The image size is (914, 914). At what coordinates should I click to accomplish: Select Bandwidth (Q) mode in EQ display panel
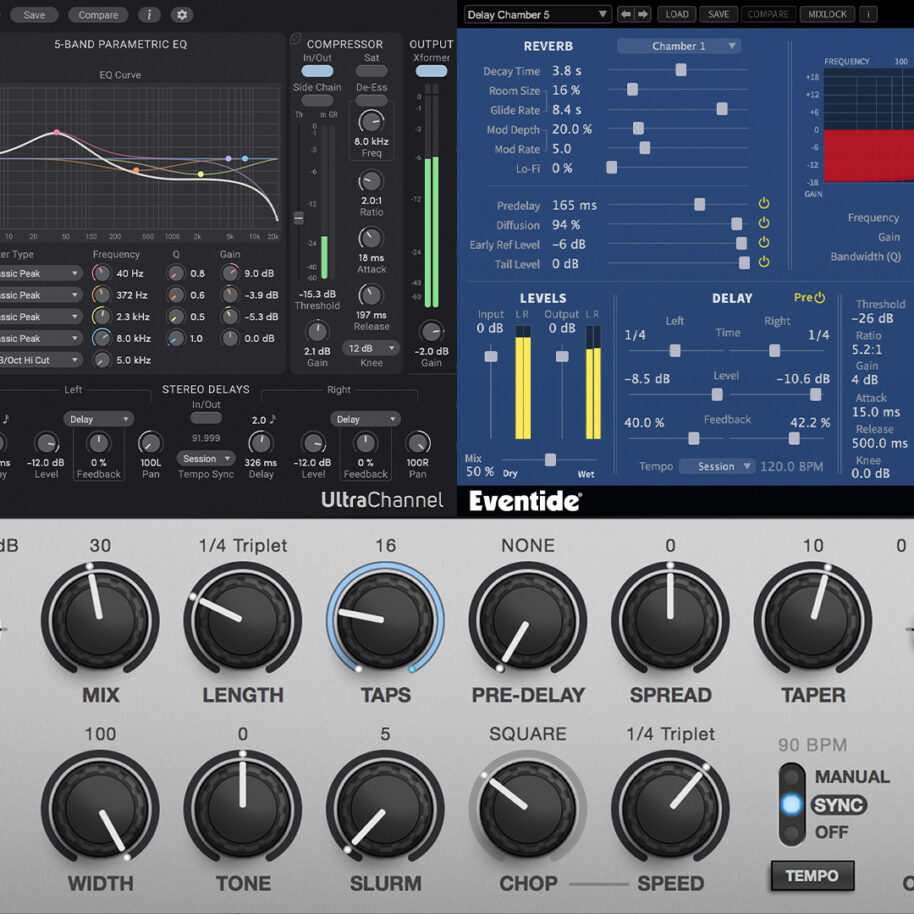pos(870,256)
